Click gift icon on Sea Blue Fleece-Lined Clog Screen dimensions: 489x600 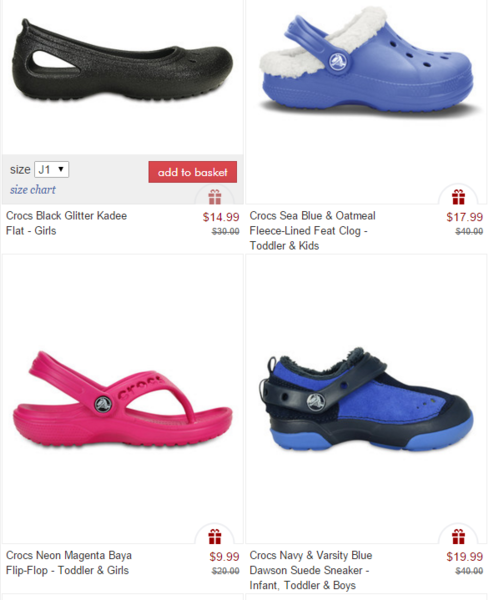(x=458, y=197)
